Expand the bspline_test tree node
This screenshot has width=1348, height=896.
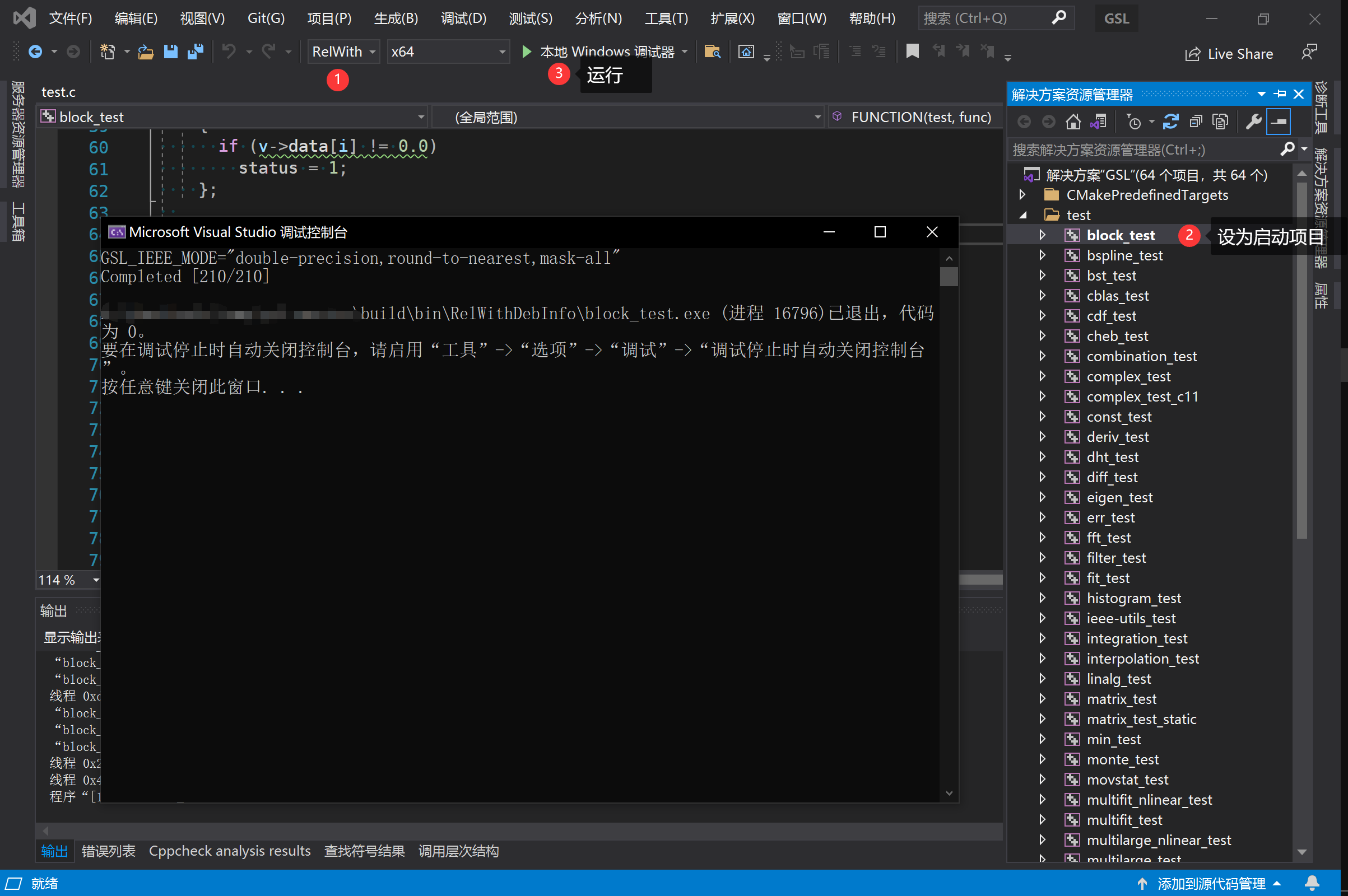(1042, 255)
